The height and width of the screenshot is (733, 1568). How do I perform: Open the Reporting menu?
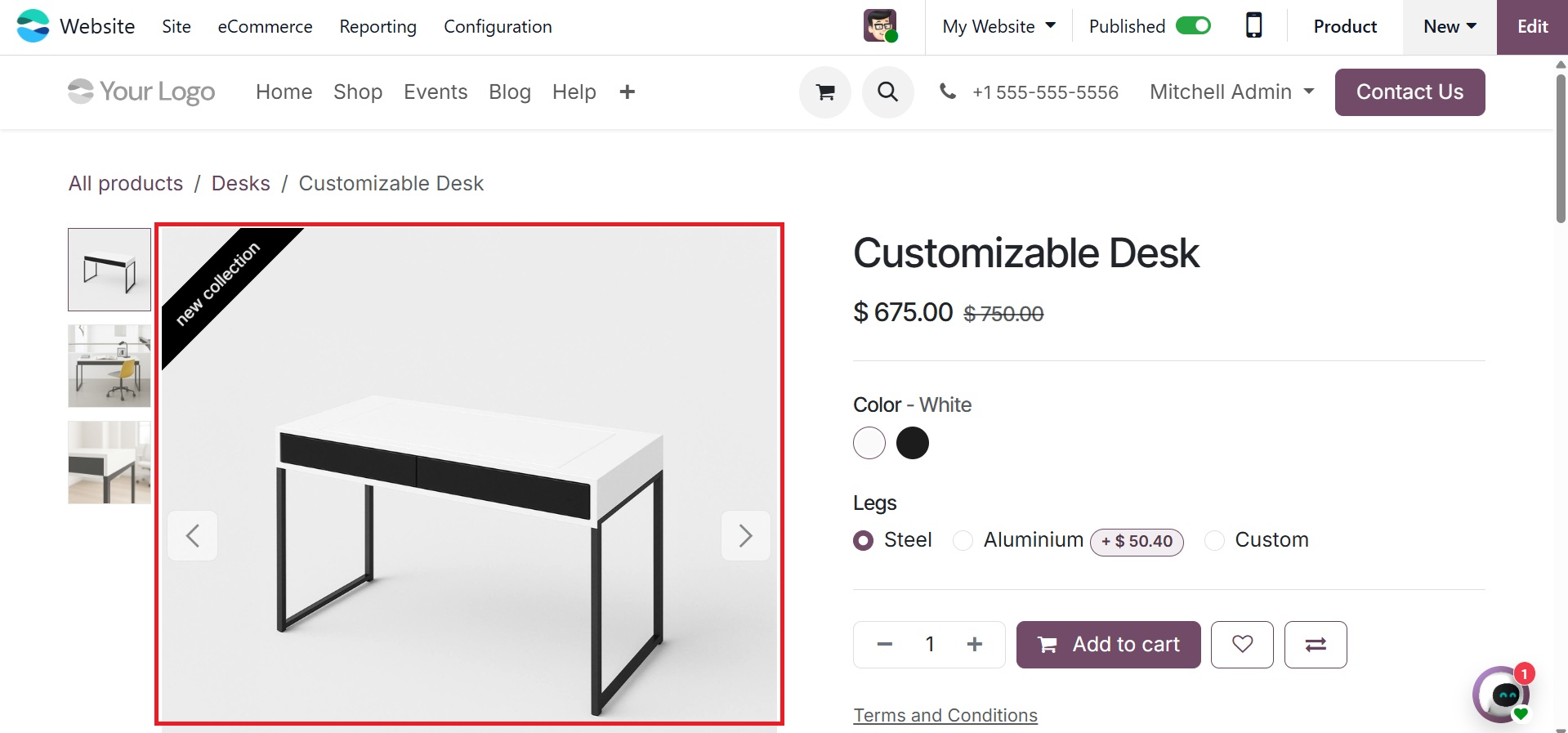point(377,26)
